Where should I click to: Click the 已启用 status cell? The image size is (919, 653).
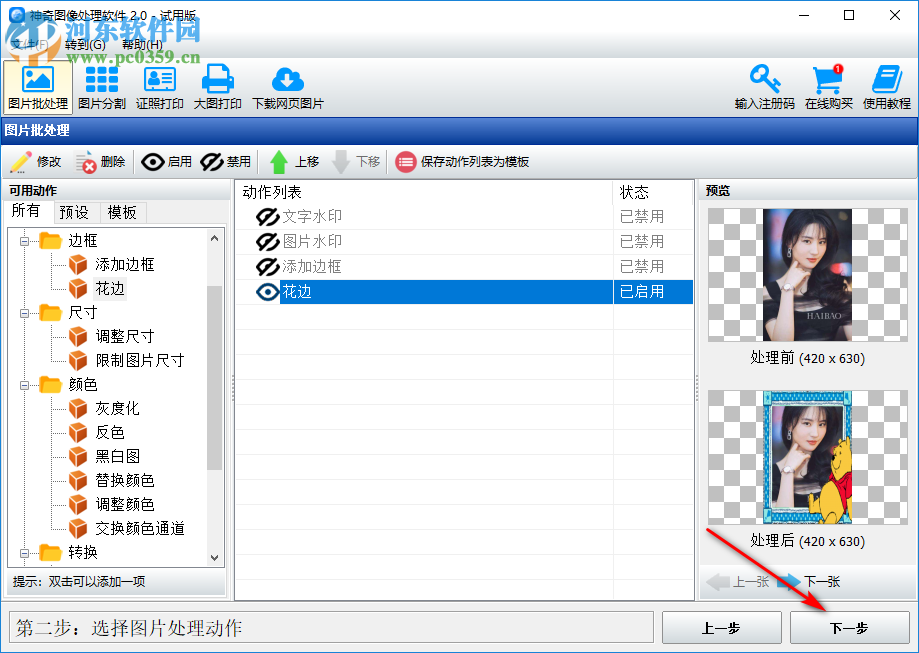(653, 292)
